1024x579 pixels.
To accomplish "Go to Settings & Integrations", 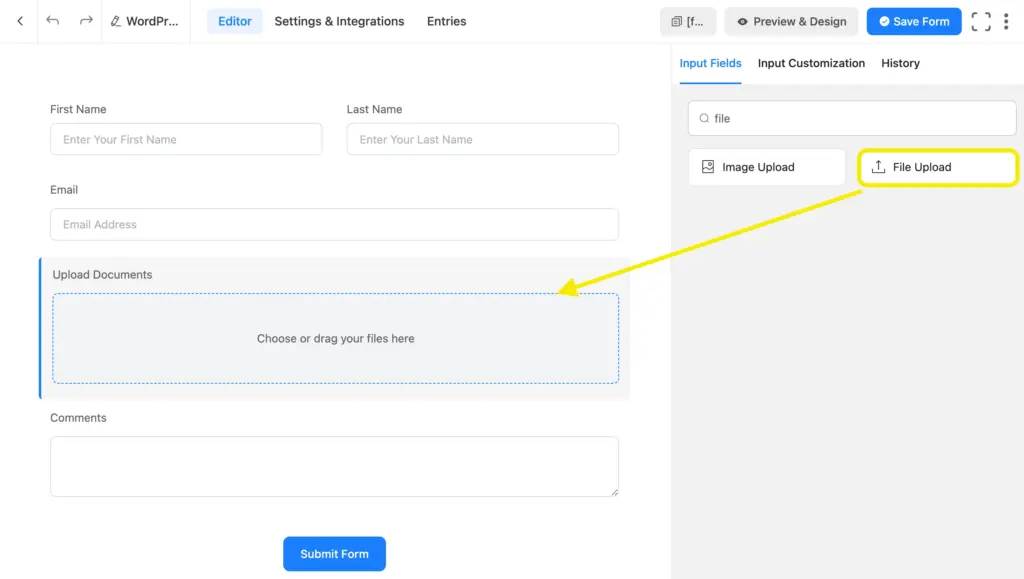I will pyautogui.click(x=338, y=21).
